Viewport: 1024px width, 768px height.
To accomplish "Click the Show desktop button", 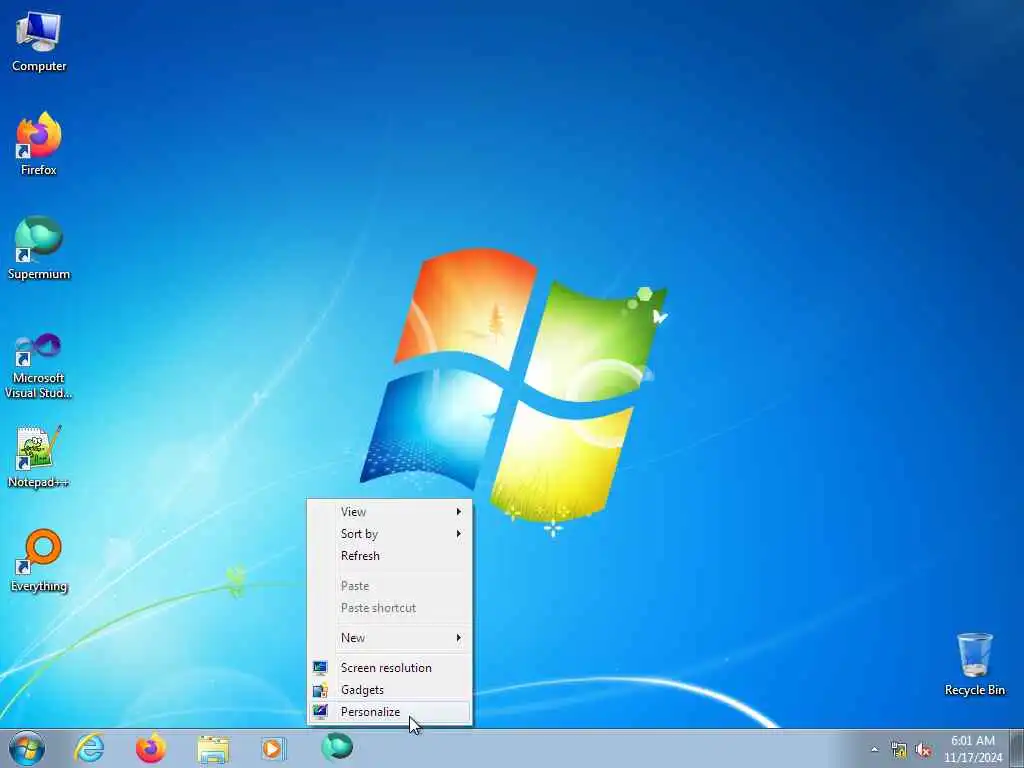I will (x=1017, y=748).
